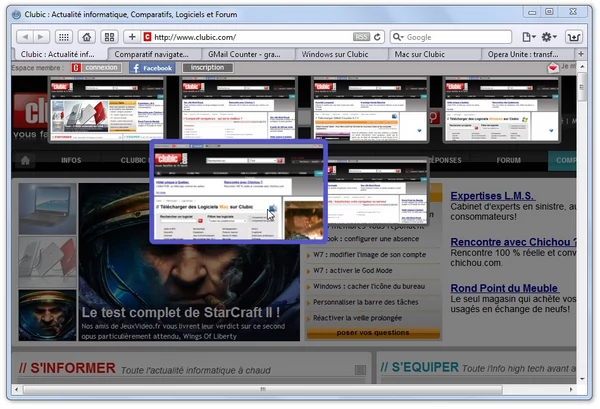
Task: Open the INFOS nav menu
Action: (x=71, y=160)
